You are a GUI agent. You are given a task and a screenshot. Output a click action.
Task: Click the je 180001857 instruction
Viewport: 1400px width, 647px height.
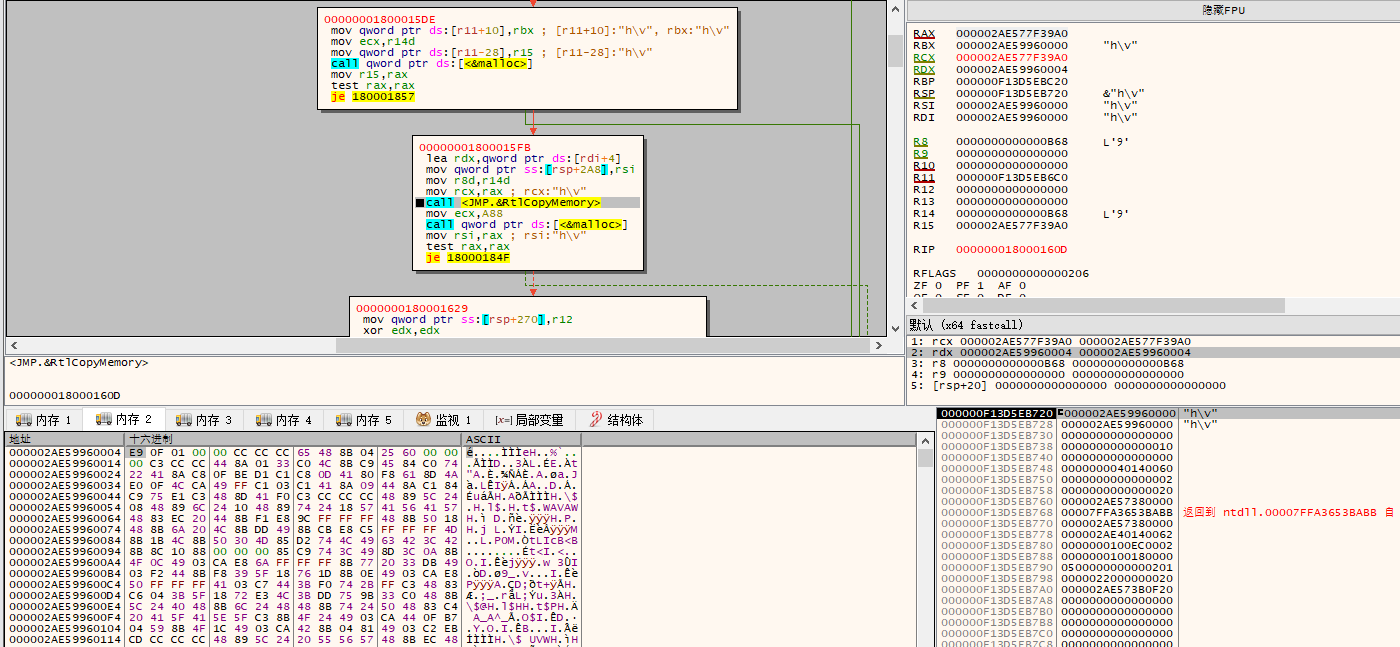pyautogui.click(x=373, y=97)
